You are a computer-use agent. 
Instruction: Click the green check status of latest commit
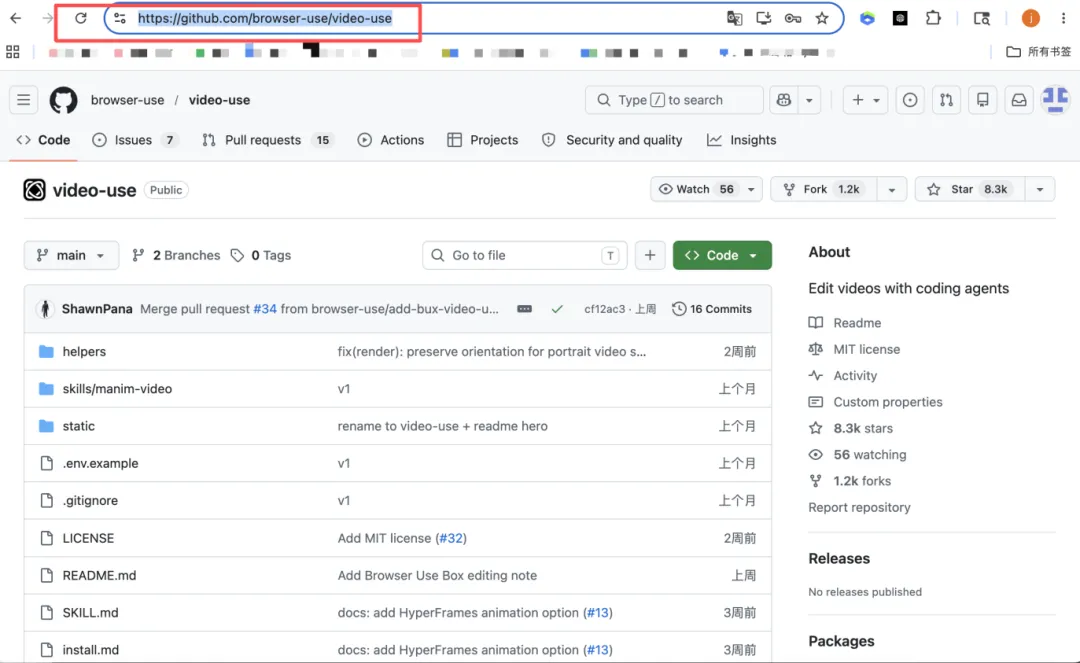click(557, 309)
